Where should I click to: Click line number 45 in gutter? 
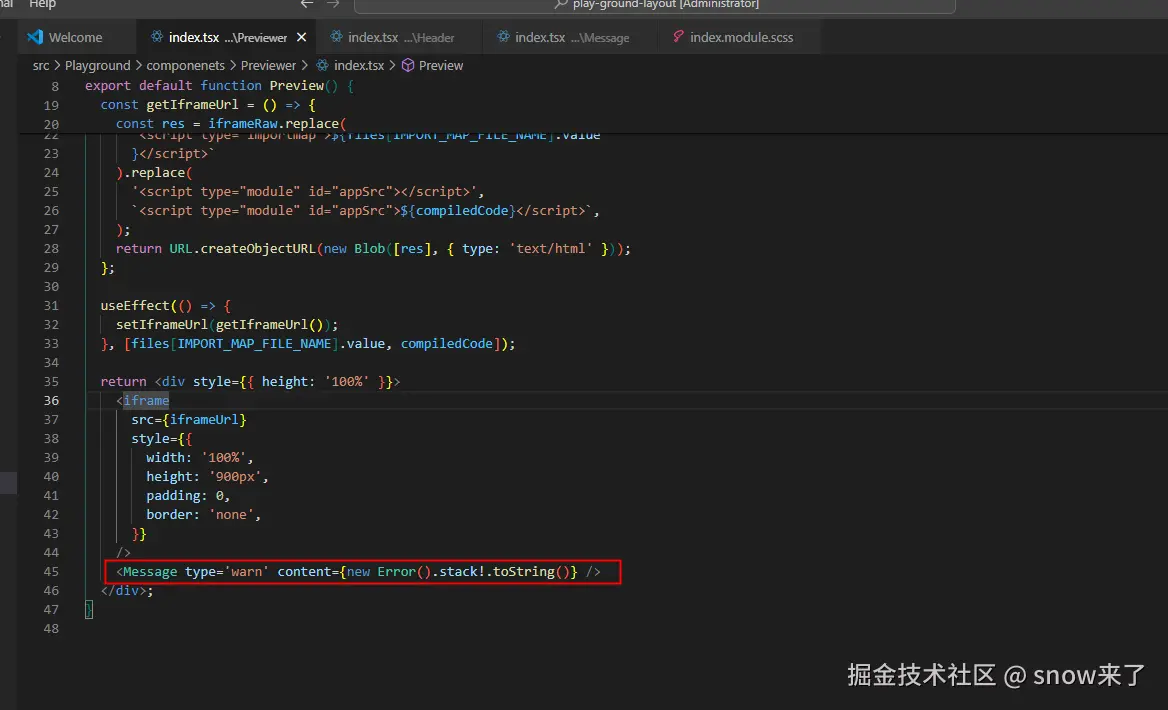tap(51, 571)
